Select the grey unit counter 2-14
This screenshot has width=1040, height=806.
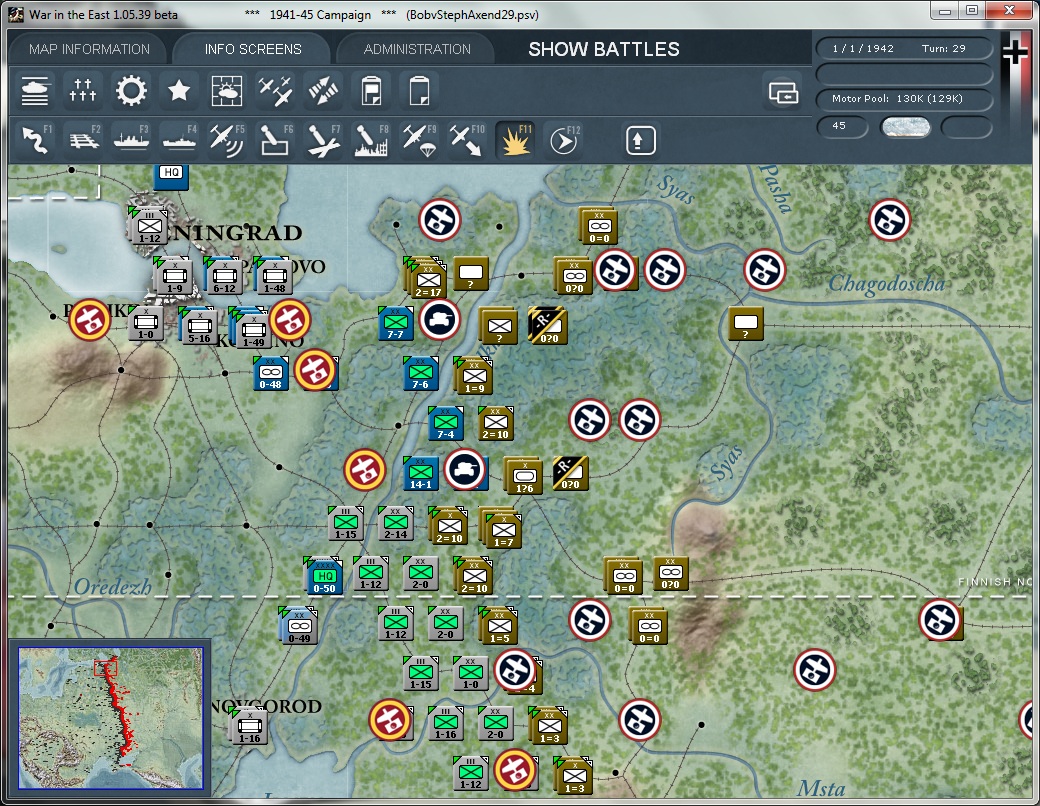tap(396, 523)
